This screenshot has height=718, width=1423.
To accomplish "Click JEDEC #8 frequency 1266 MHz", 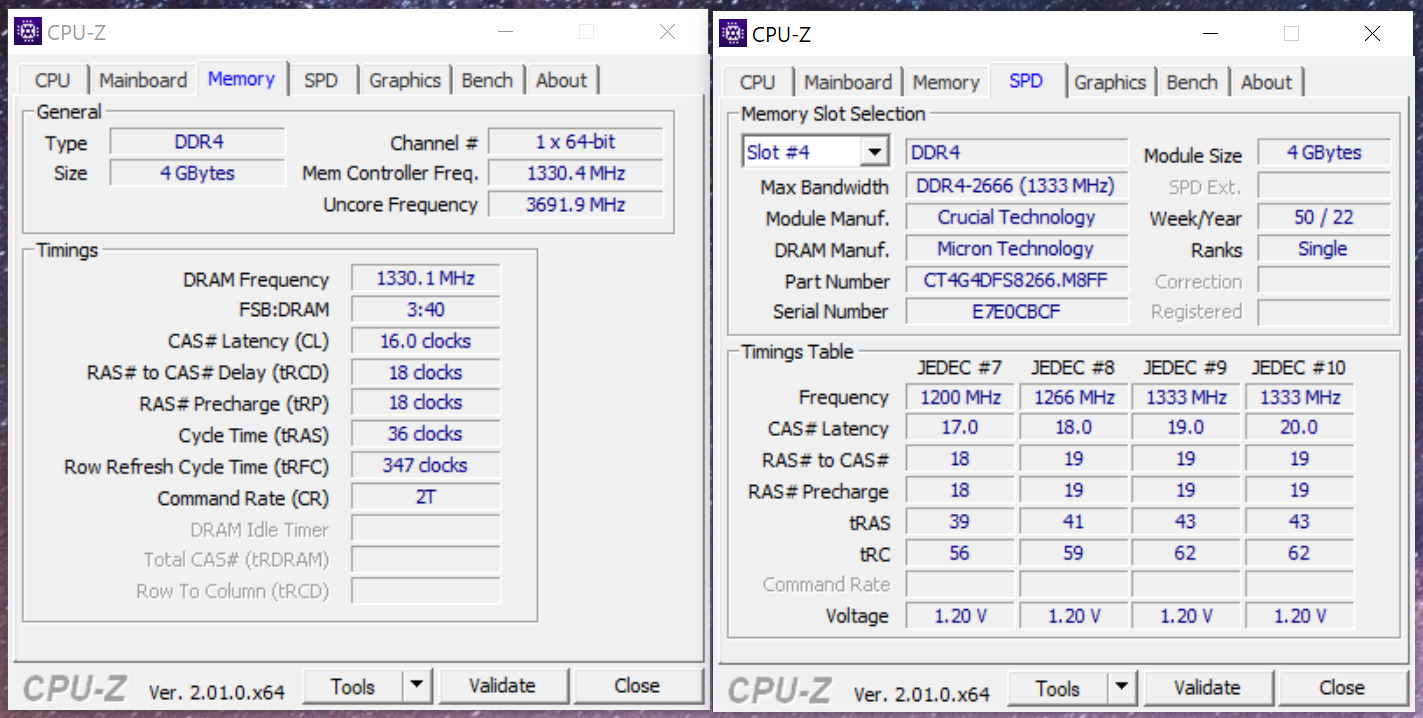I will (1074, 397).
